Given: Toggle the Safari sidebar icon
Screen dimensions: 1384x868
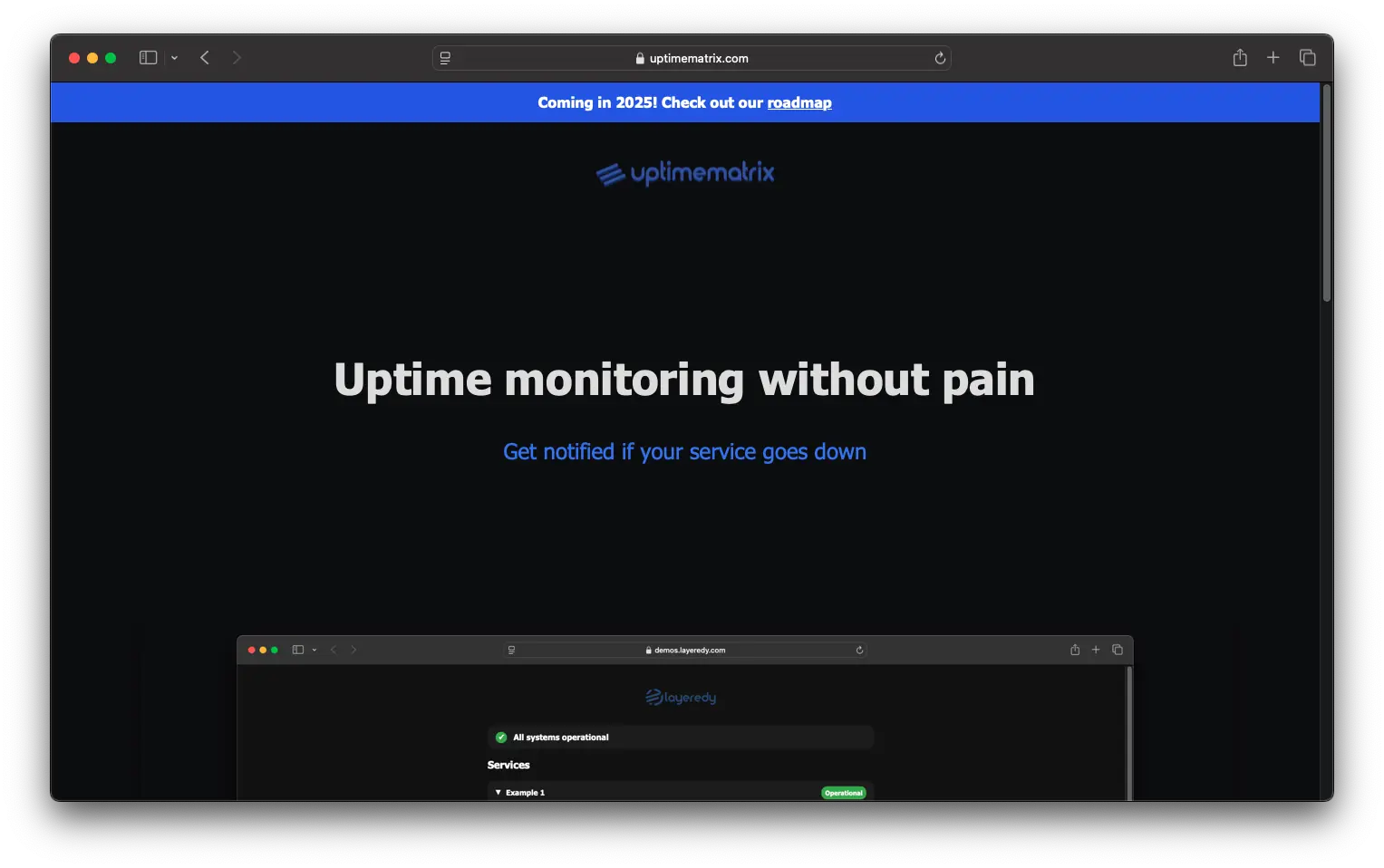Looking at the screenshot, I should click(x=148, y=58).
